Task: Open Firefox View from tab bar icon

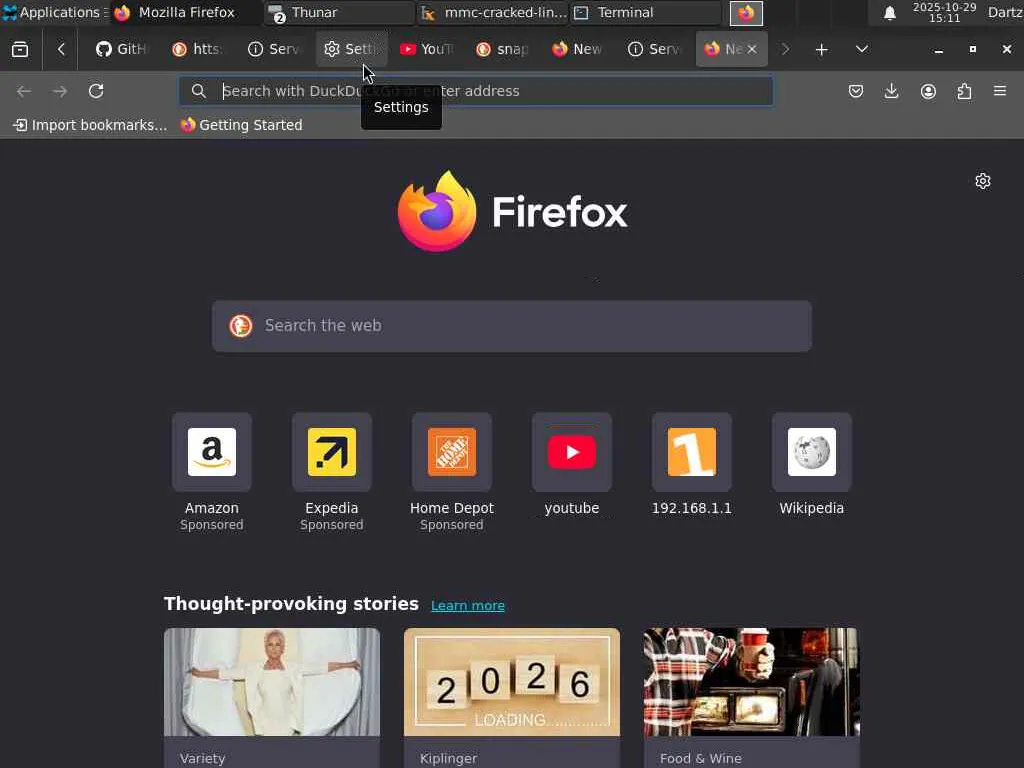Action: pos(20,50)
